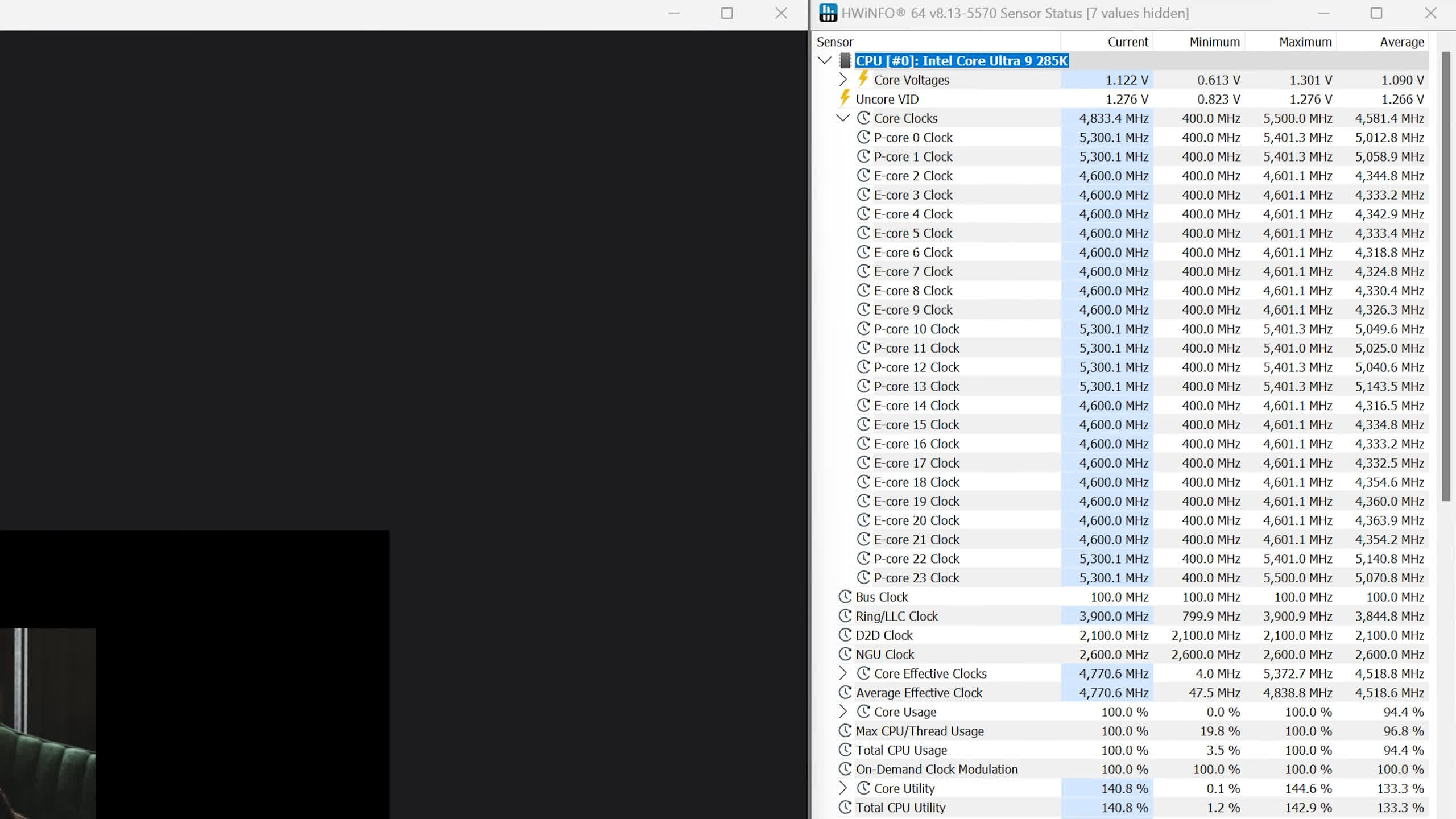Viewport: 1456px width, 819px height.
Task: Expand the Core Utility group
Action: point(843,788)
